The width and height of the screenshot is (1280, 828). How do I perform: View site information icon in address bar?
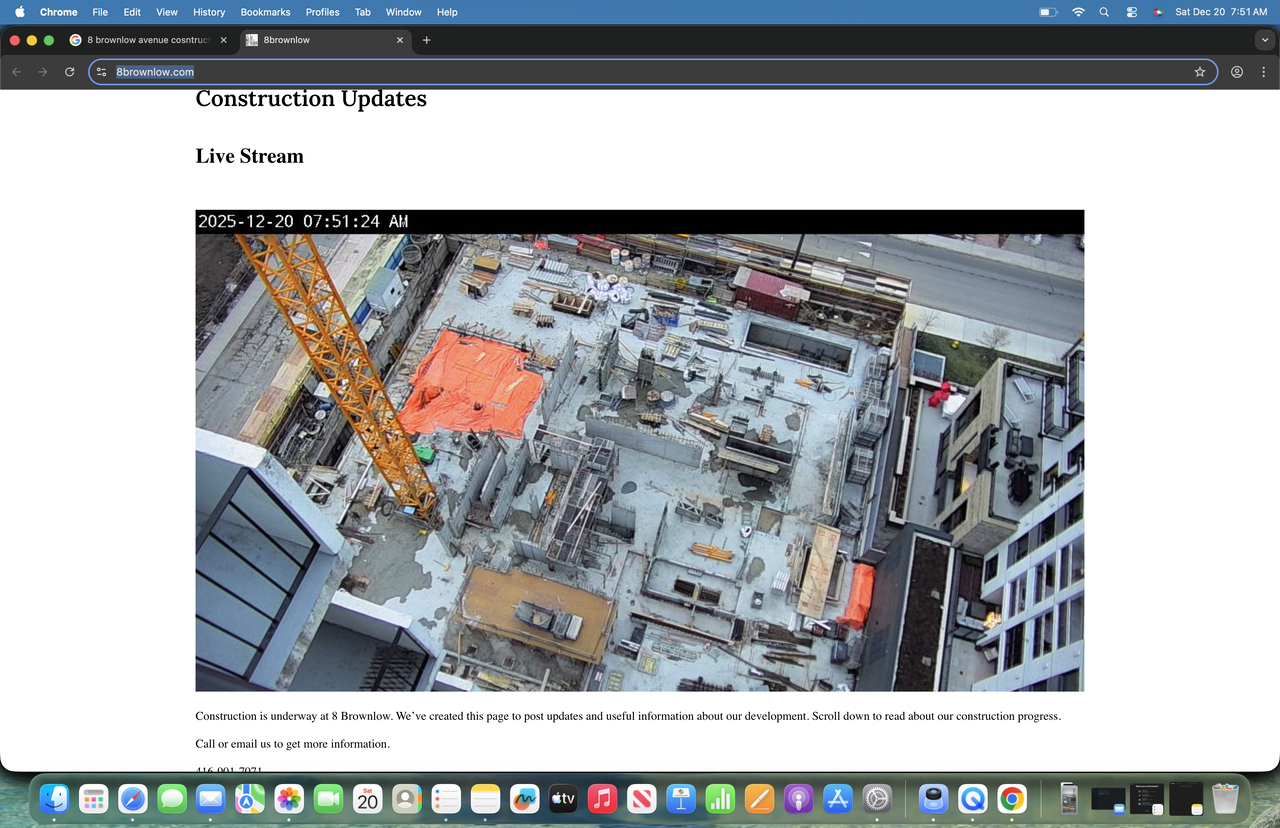101,72
